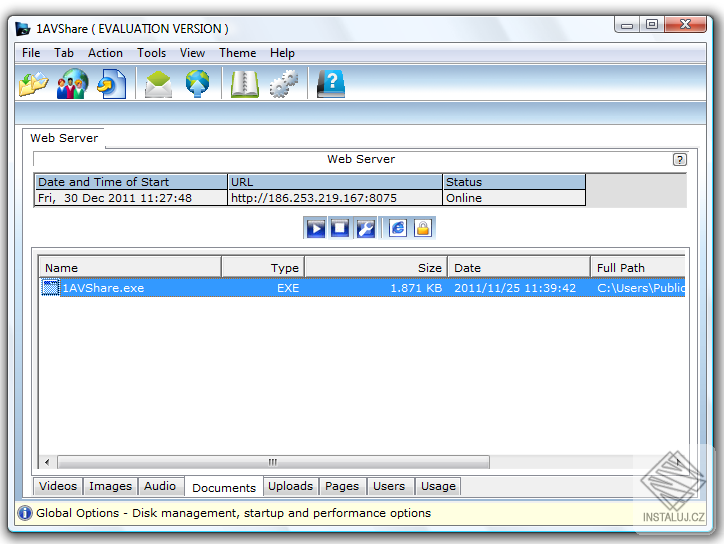
Task: Open the File menu
Action: click(x=31, y=53)
